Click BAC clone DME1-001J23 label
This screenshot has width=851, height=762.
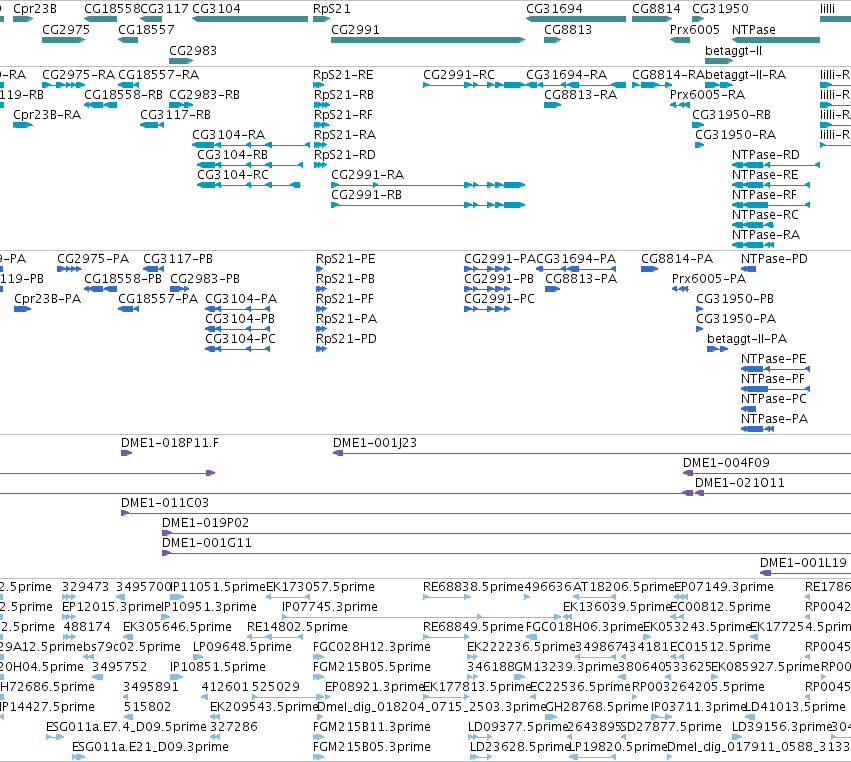click(375, 442)
